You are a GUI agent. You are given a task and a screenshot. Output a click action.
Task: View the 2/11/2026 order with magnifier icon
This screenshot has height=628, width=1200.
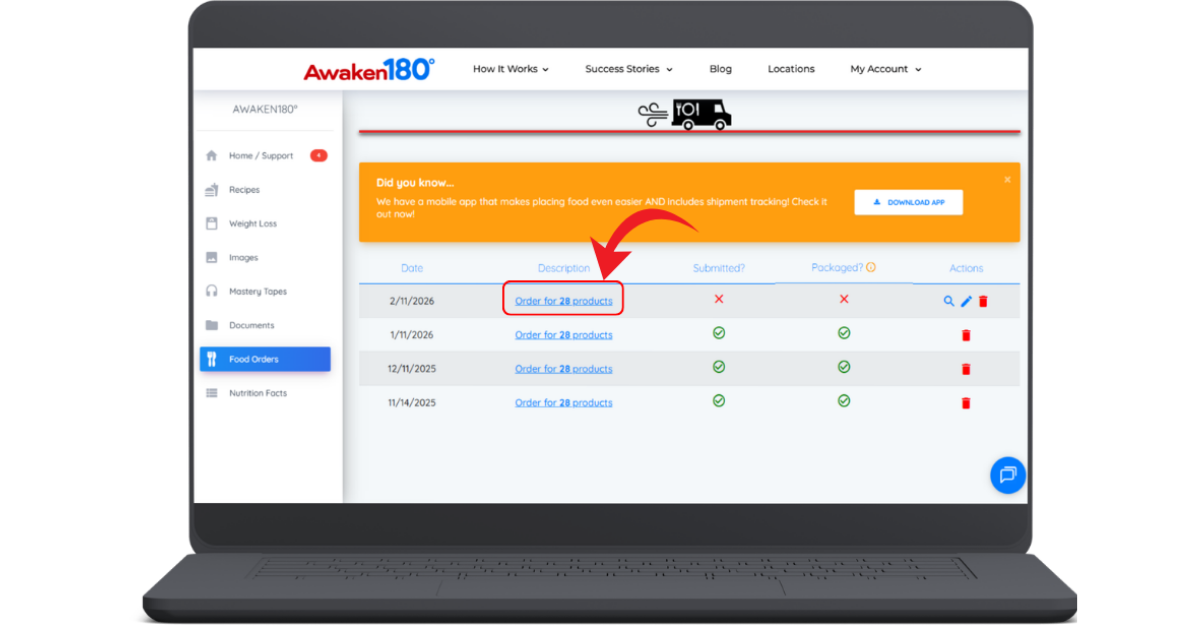pos(949,301)
